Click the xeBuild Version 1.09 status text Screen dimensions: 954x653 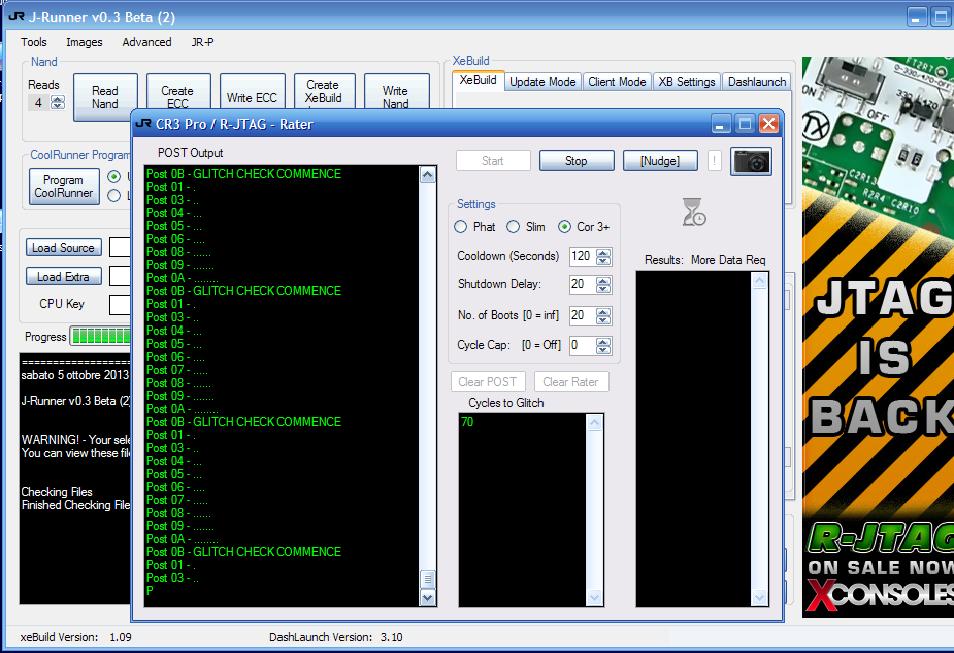pyautogui.click(x=76, y=637)
